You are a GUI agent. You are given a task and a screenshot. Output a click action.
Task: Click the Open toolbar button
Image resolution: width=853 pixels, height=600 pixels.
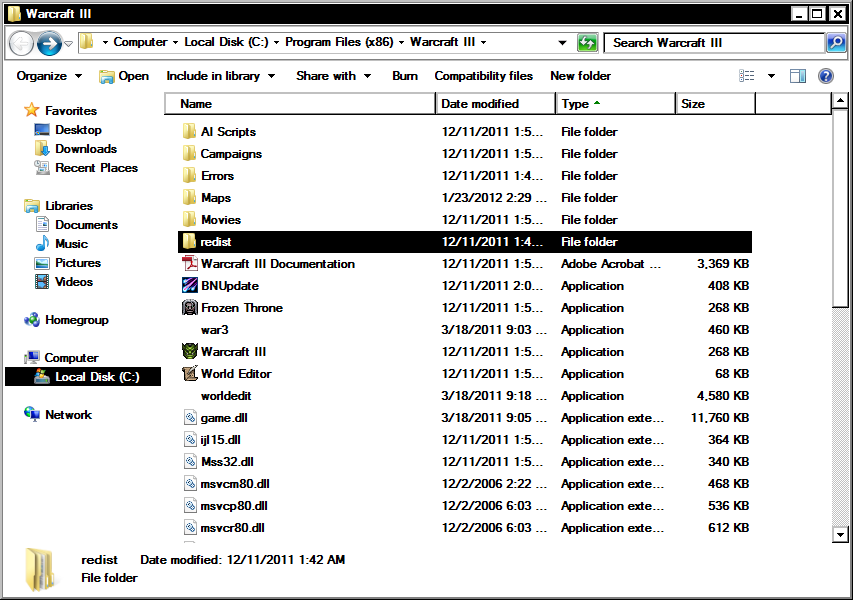coord(124,76)
